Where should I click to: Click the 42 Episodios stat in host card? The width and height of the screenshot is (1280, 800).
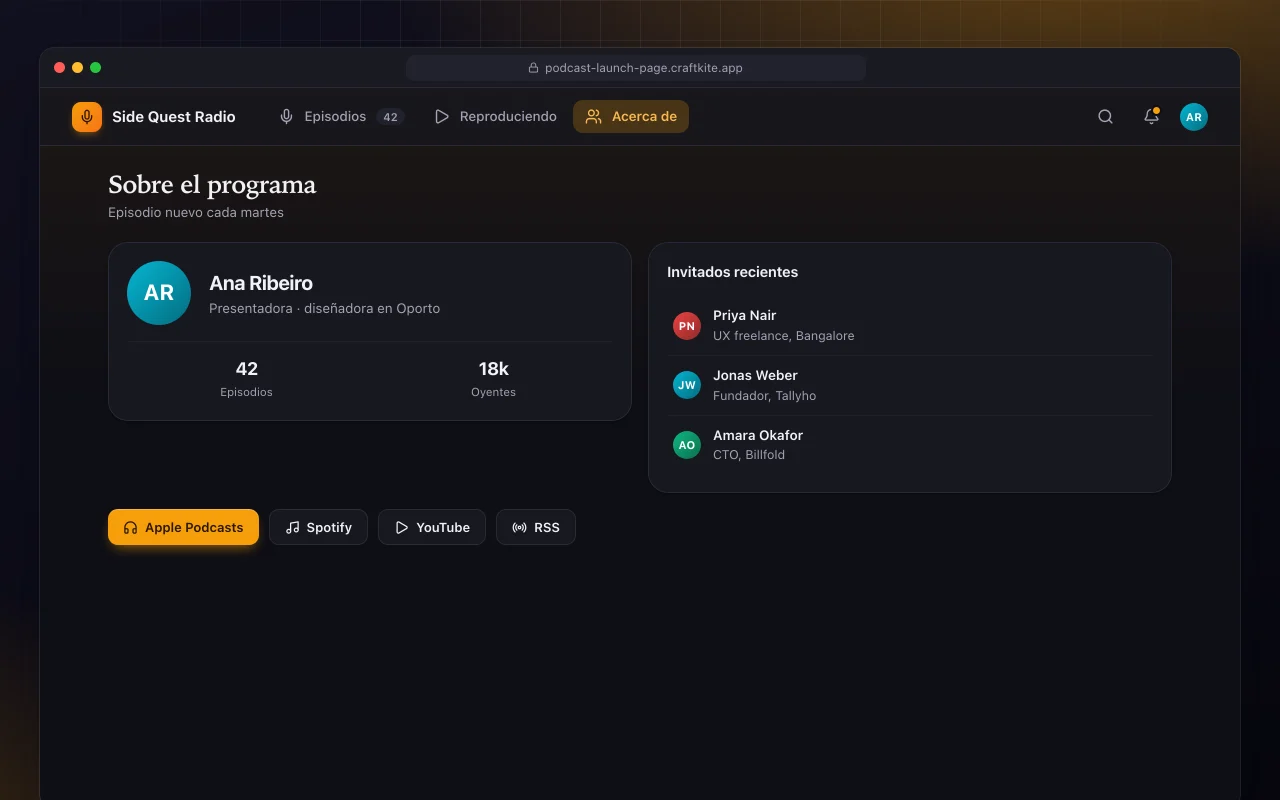point(246,379)
